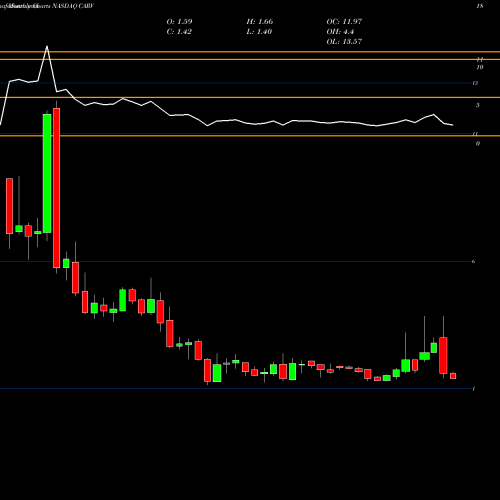
Task: Select the close price C: 1.42
Action: [179, 31]
